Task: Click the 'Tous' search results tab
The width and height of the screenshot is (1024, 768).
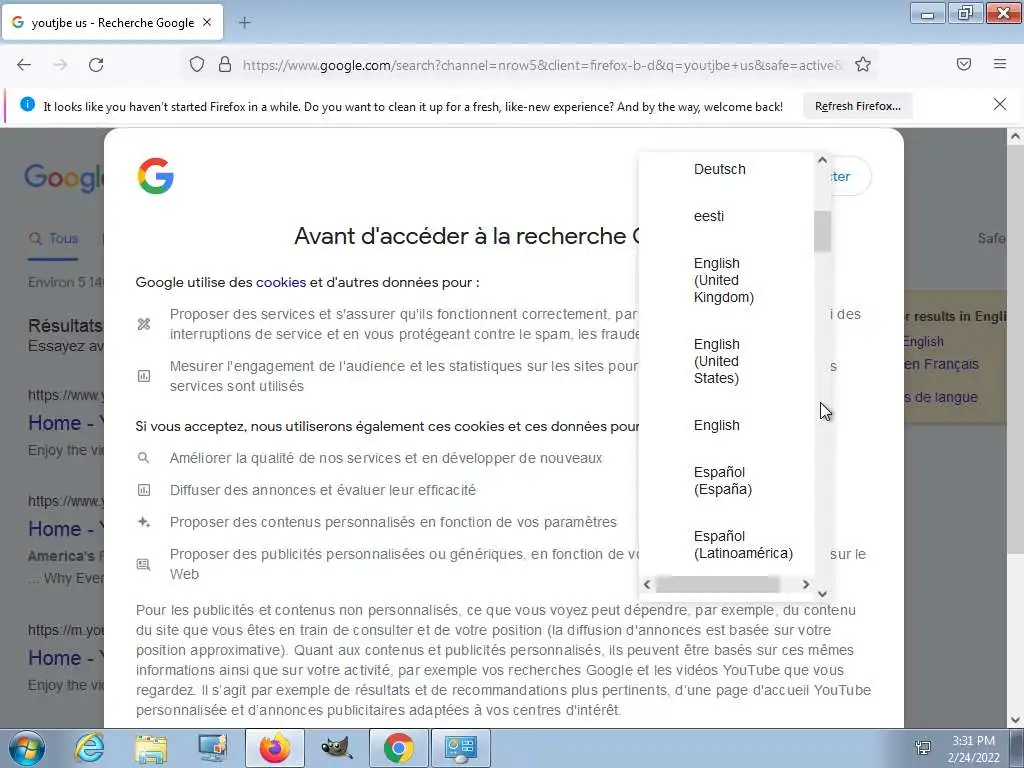Action: click(x=54, y=238)
